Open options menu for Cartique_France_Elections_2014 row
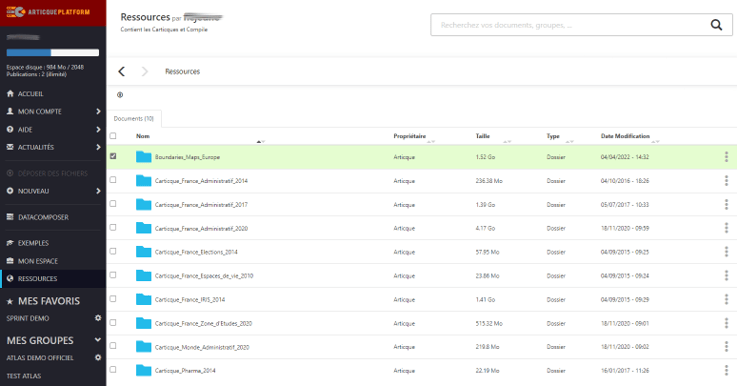This screenshot has height=386, width=737. click(x=726, y=252)
